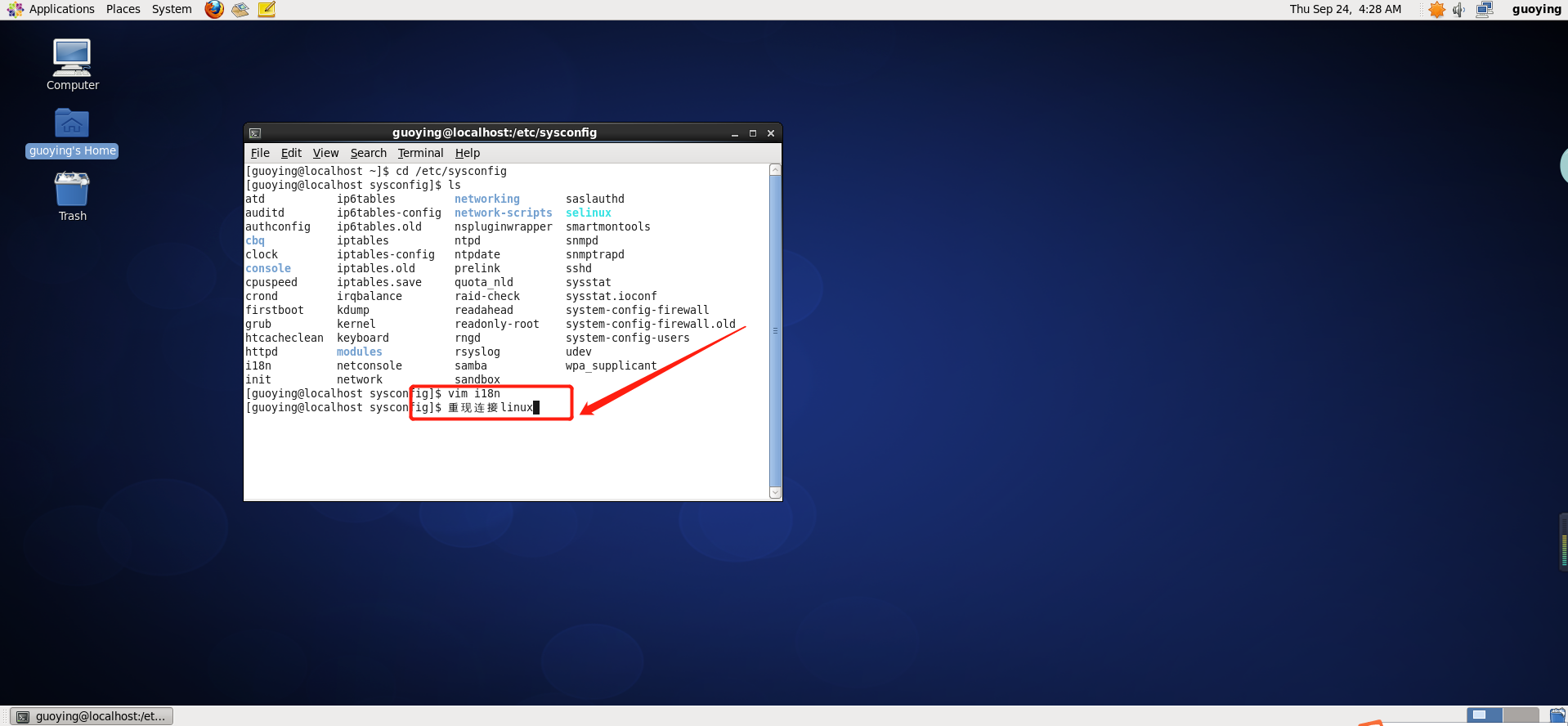Viewport: 1568px width, 726px height.
Task: Click the 'modules' directory name
Action: coord(359,352)
